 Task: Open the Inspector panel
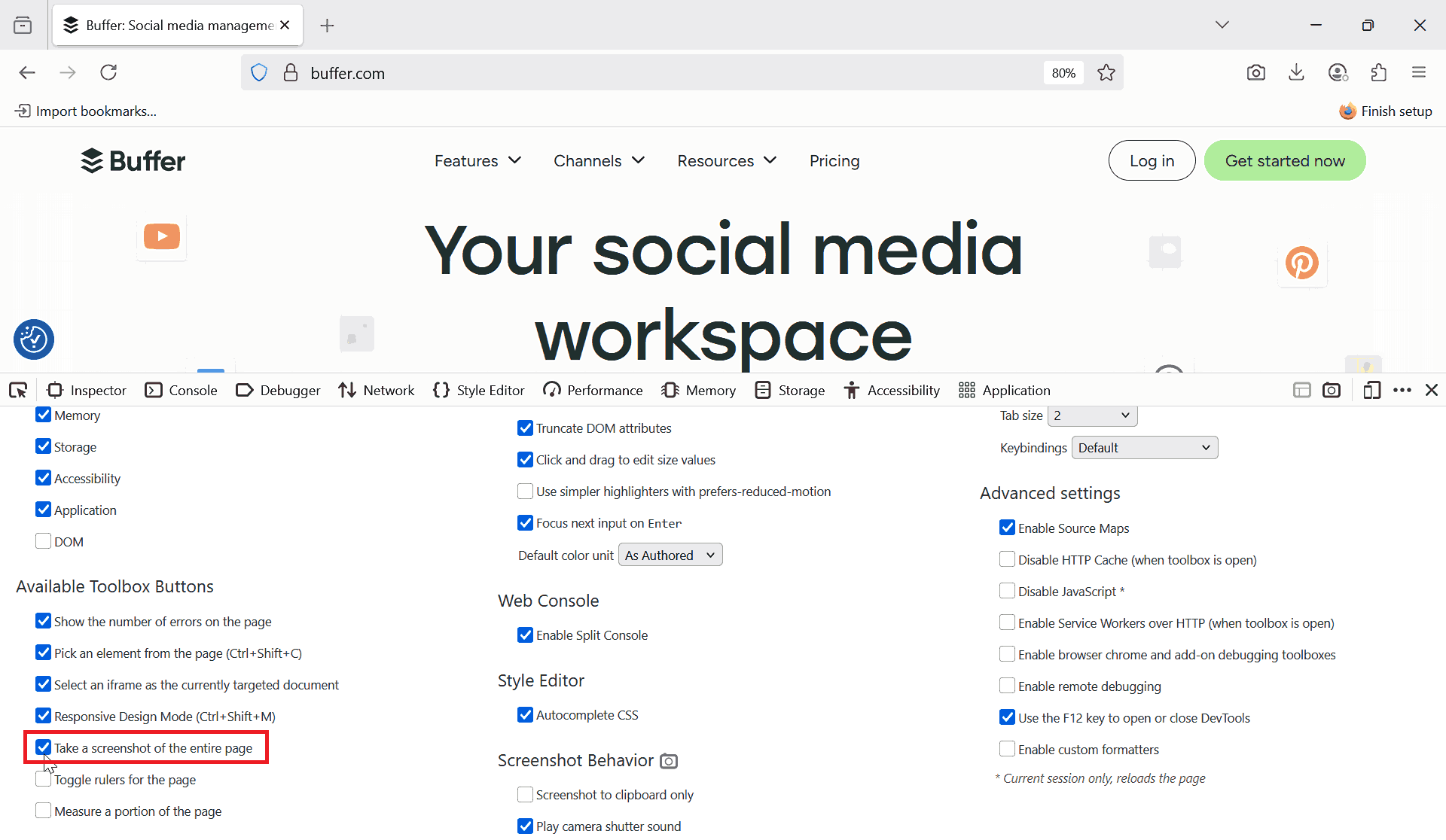(86, 390)
